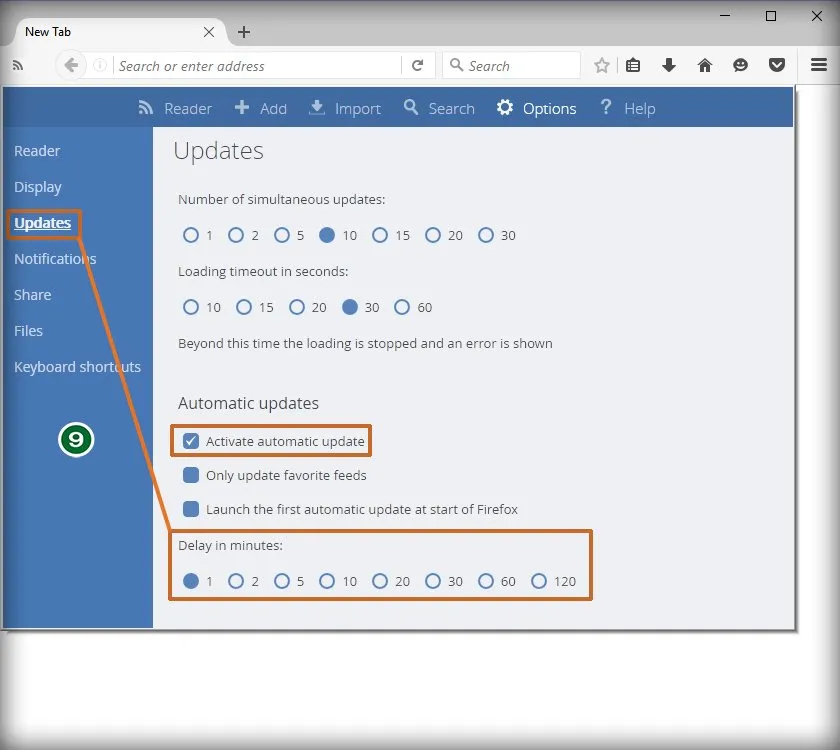Open Reader from the top navigation bar
This screenshot has height=750, width=840.
(175, 108)
